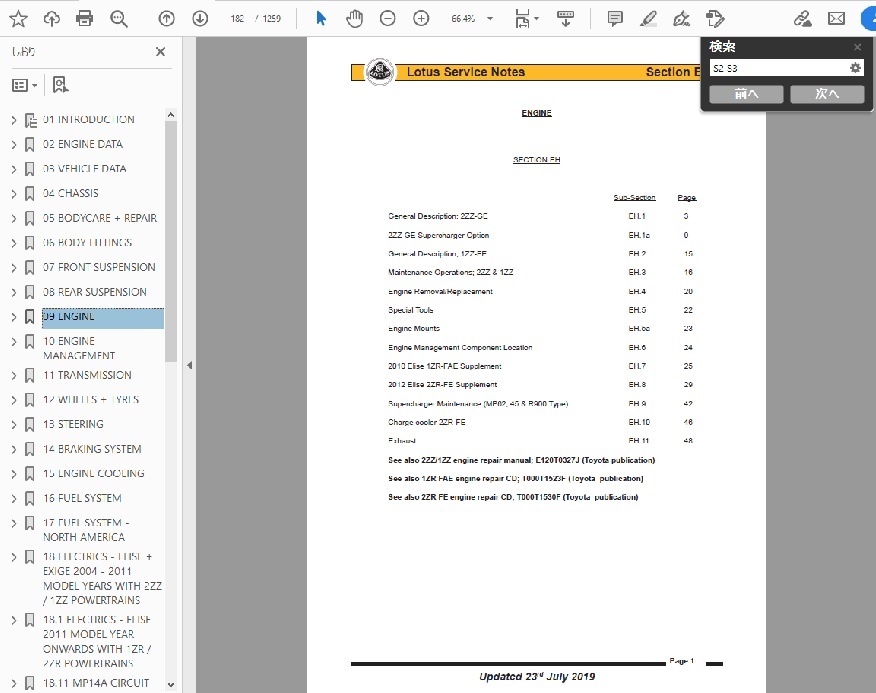Viewport: 876px width, 693px height.
Task: Select the 09 ENGINE bookmark
Action: tap(103, 317)
